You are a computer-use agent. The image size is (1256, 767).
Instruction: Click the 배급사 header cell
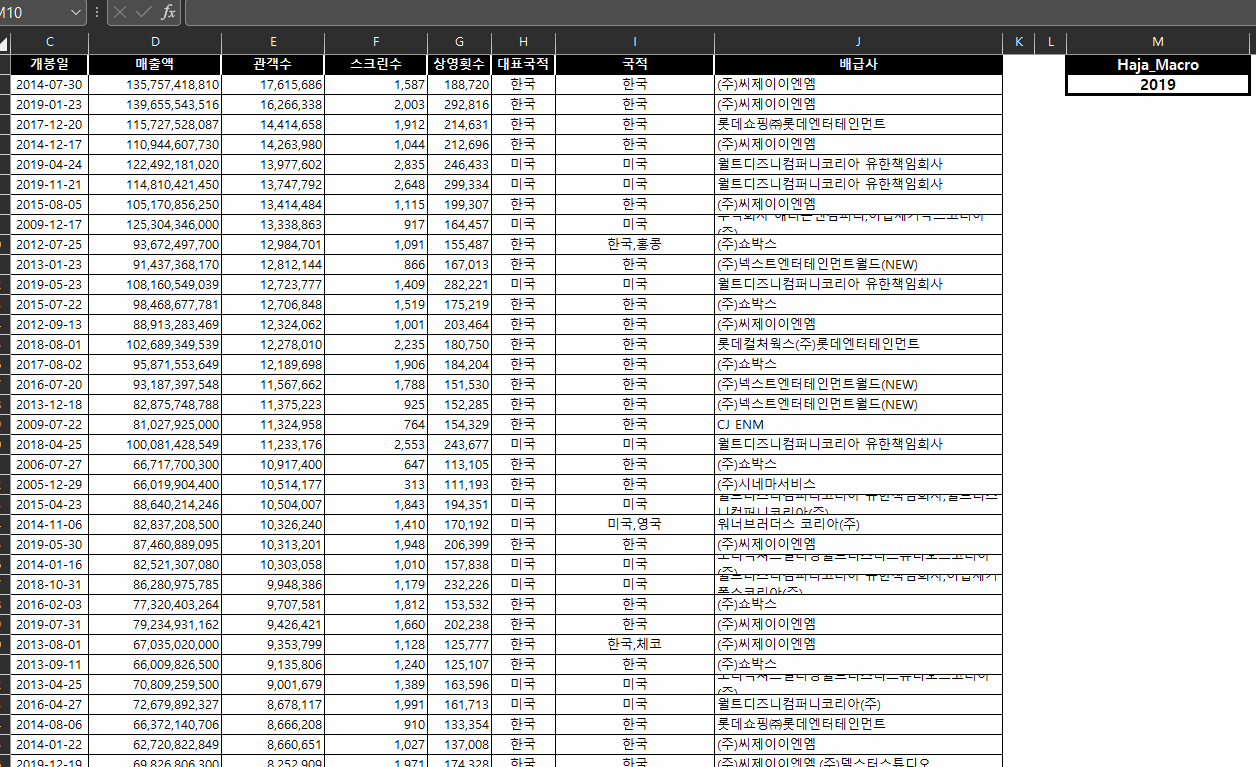tap(858, 64)
